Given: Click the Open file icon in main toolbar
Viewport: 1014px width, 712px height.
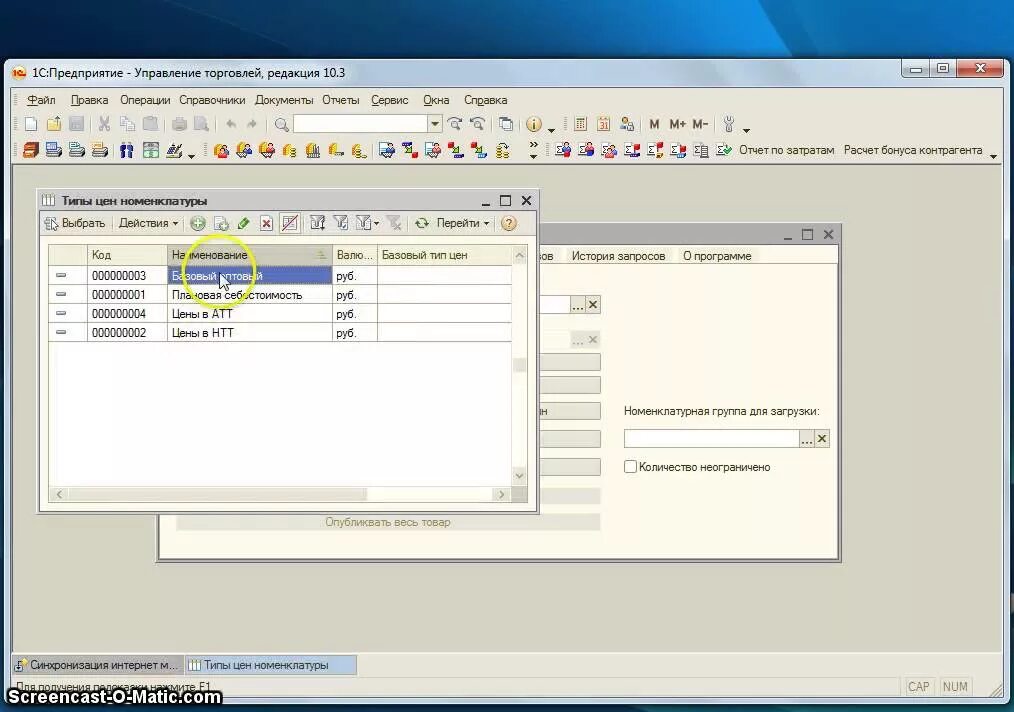Looking at the screenshot, I should 54,124.
